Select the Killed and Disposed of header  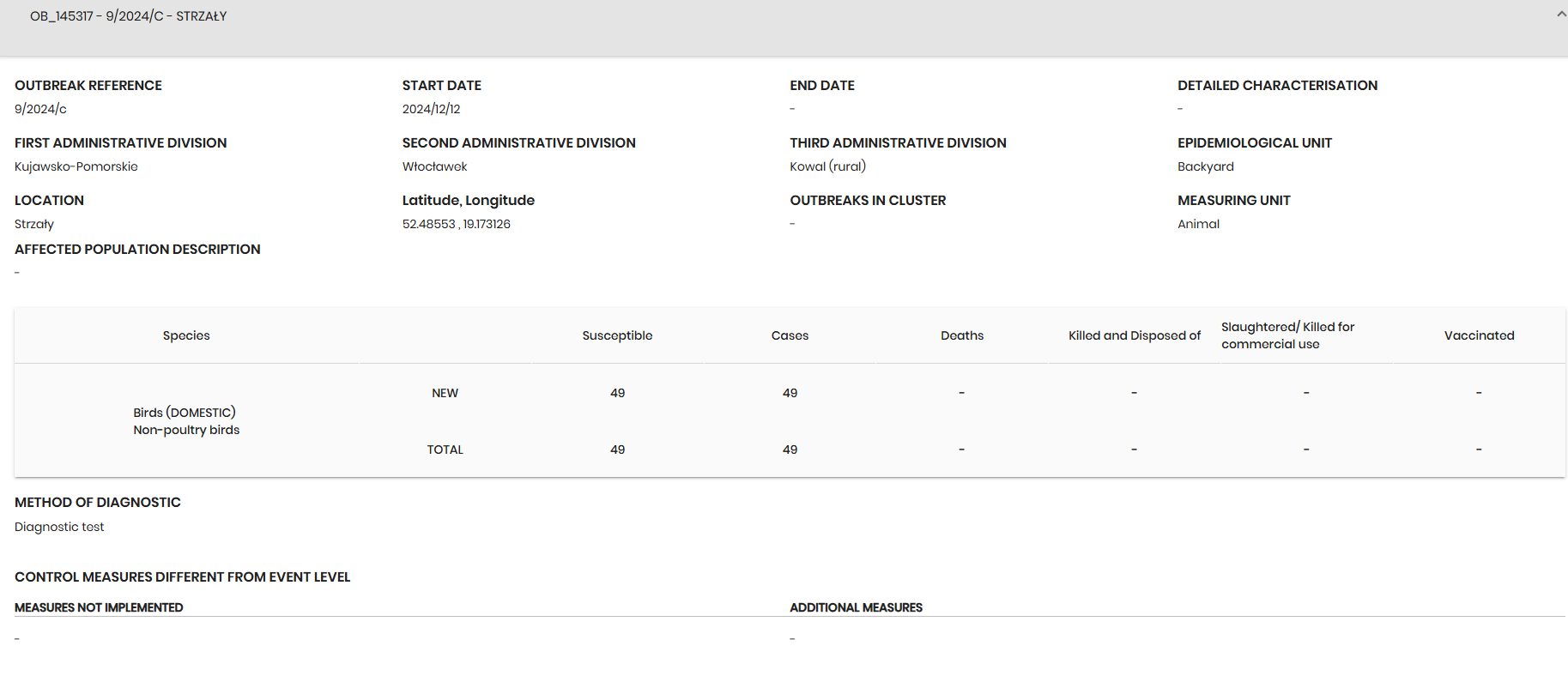[1134, 335]
